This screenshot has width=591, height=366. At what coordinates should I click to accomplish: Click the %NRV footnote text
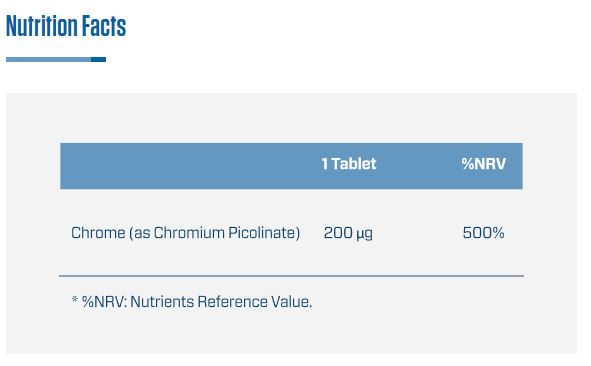[x=192, y=302]
